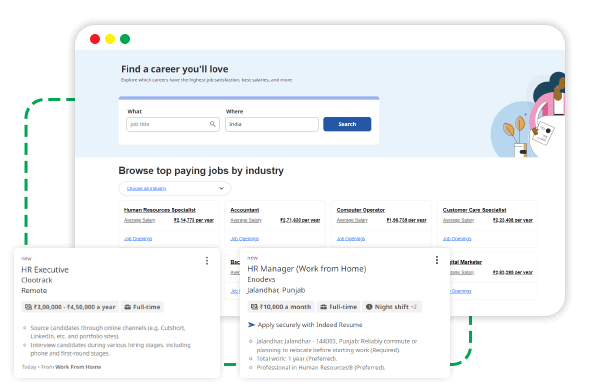The image size is (590, 391).
Task: Open the Choose an industry dropdown
Action: (175, 189)
